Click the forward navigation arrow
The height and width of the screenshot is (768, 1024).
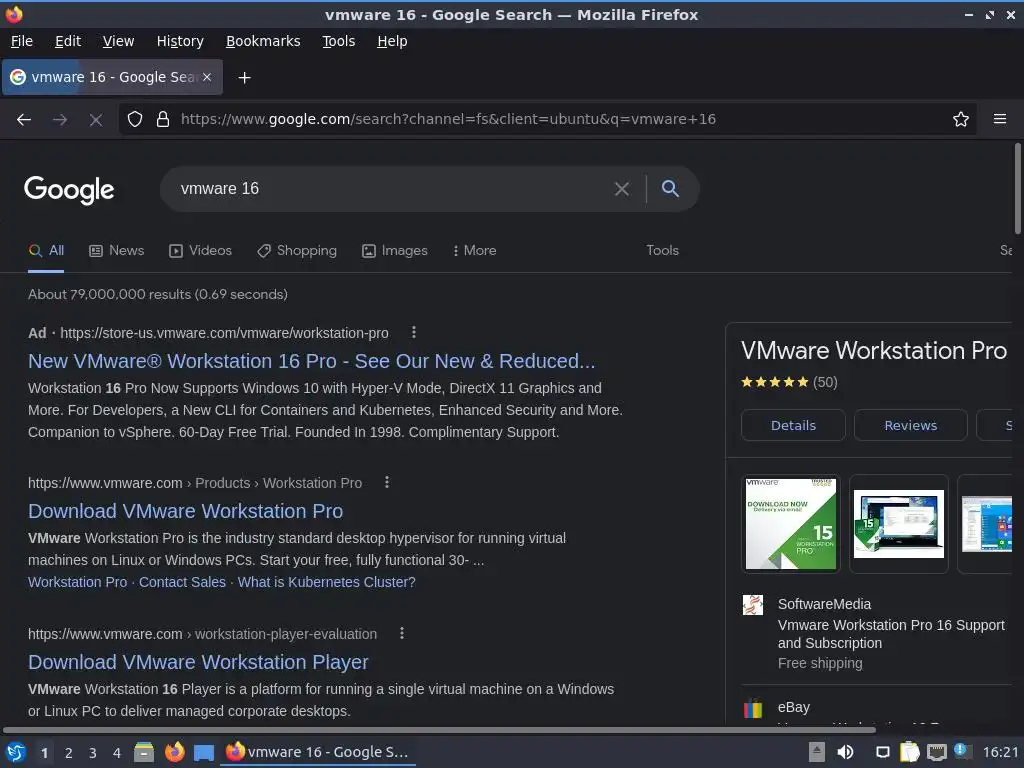(x=60, y=120)
